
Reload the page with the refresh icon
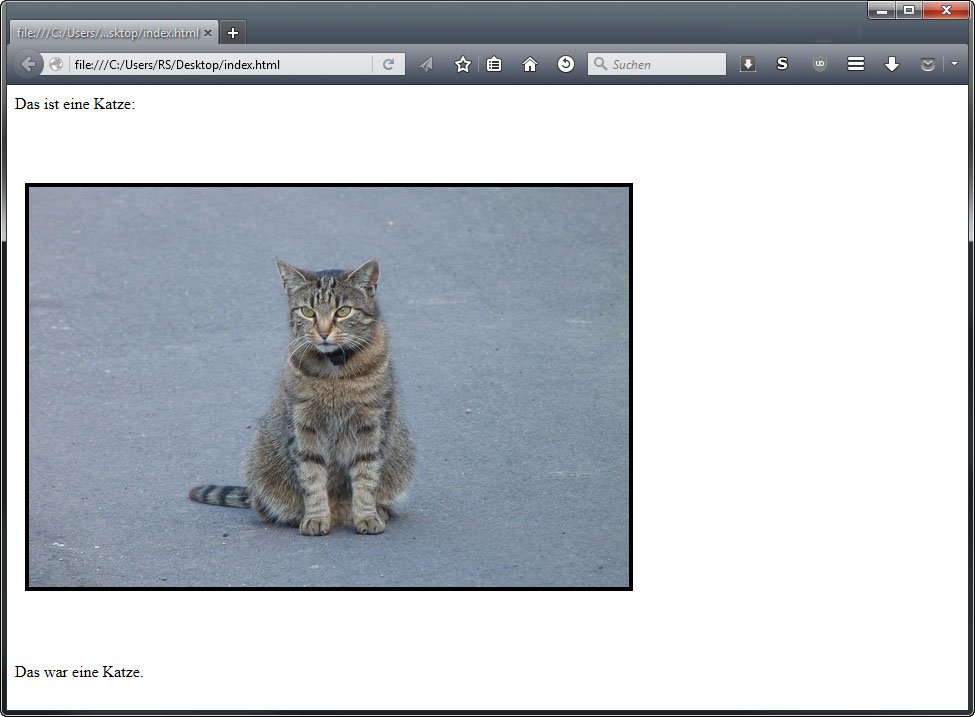click(x=388, y=64)
